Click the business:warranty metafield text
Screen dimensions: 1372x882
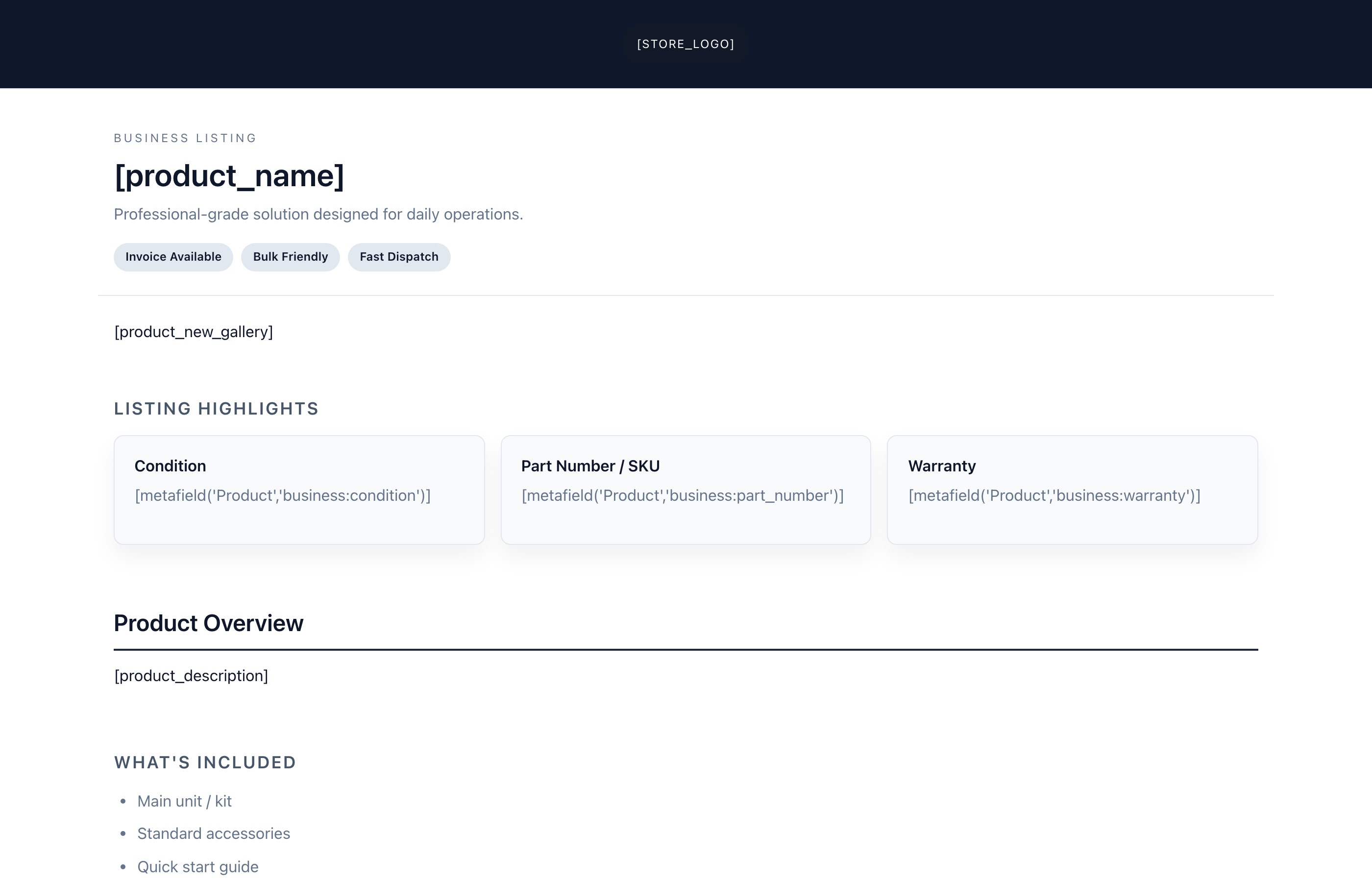pos(1053,495)
